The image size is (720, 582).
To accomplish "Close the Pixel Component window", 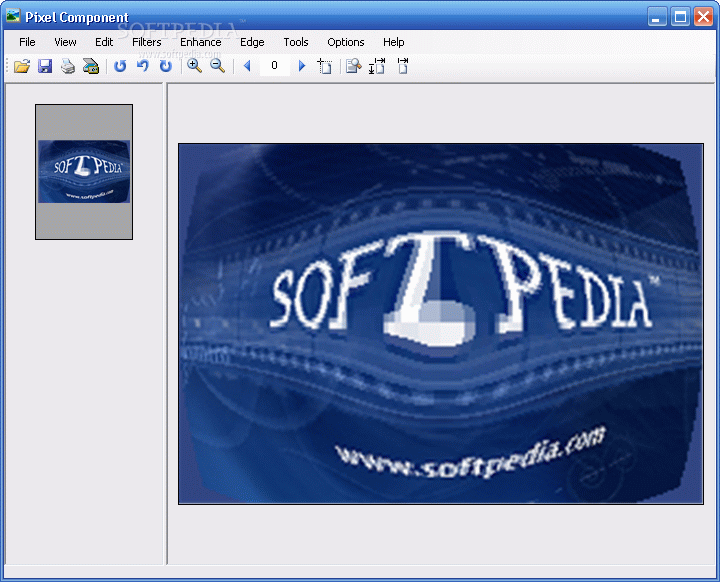I will pyautogui.click(x=703, y=17).
